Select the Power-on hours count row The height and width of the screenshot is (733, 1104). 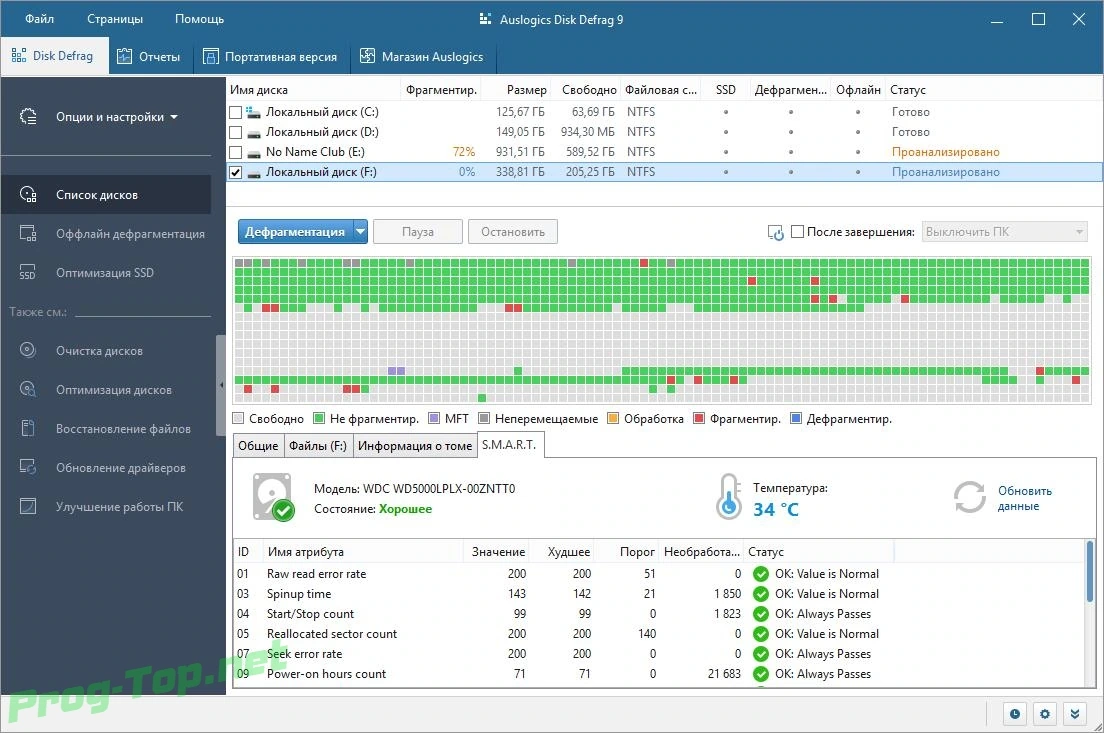click(659, 674)
